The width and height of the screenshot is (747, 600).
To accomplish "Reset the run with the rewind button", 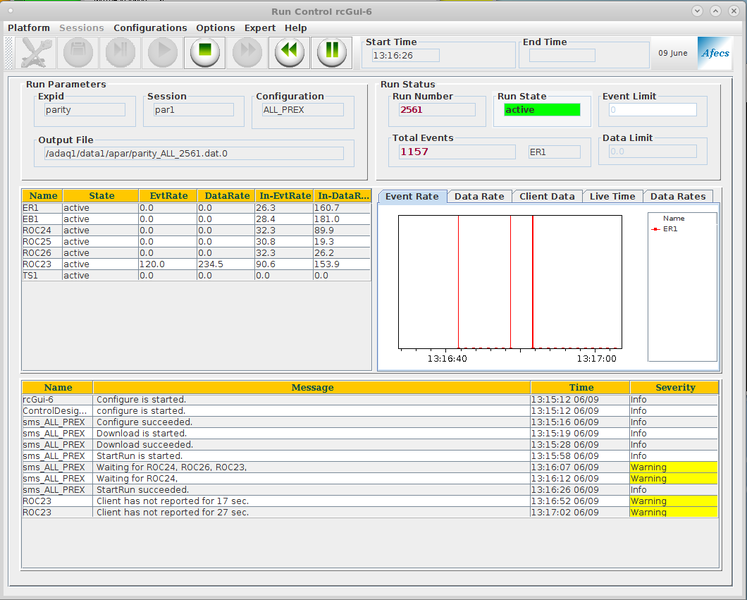I will tap(289, 52).
